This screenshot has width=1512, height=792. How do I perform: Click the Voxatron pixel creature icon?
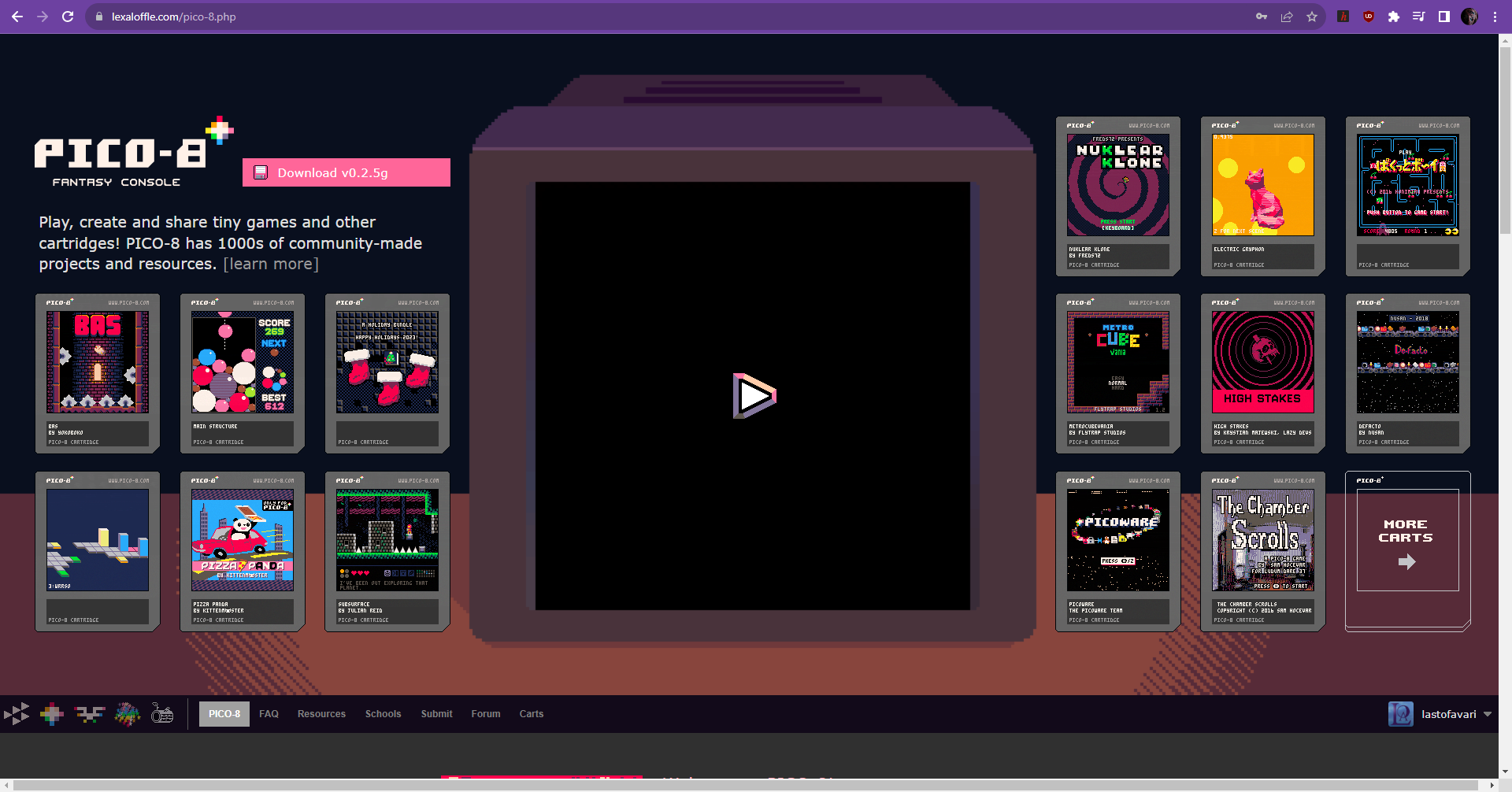[89, 714]
